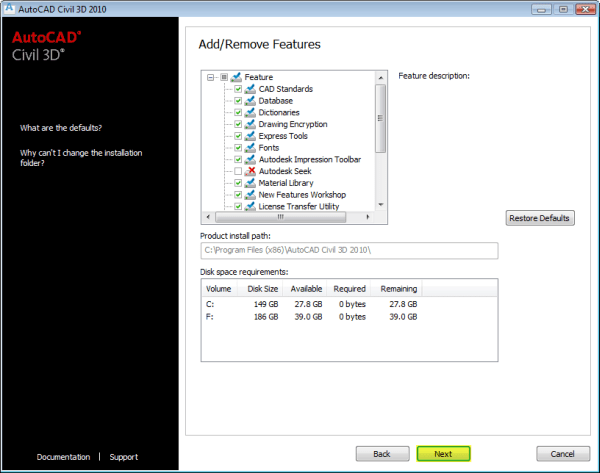Click the Drawing Encryption feature icon

(x=250, y=124)
